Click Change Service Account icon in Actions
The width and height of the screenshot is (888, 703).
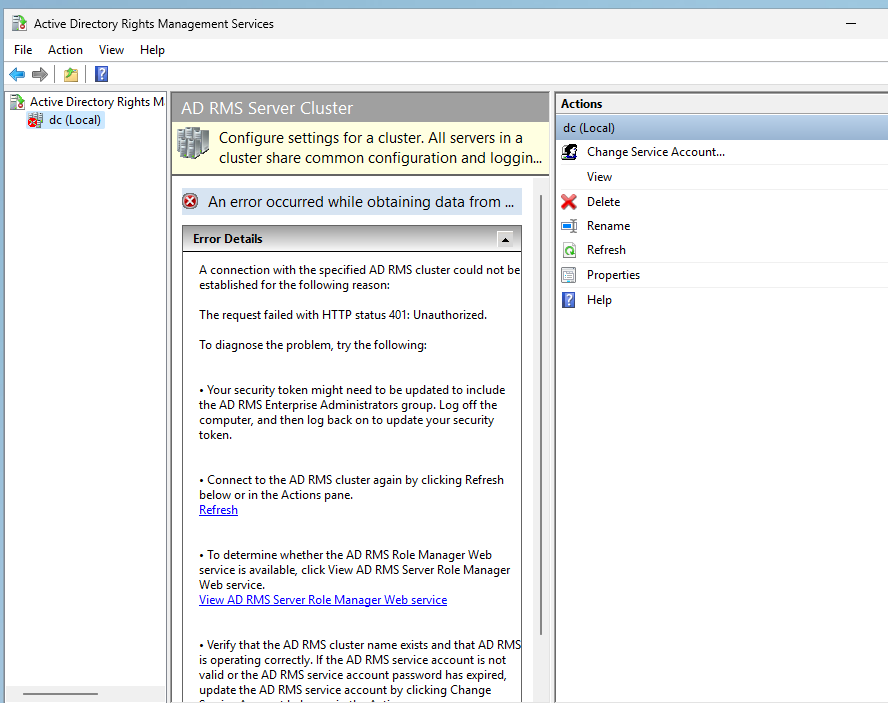(x=569, y=152)
